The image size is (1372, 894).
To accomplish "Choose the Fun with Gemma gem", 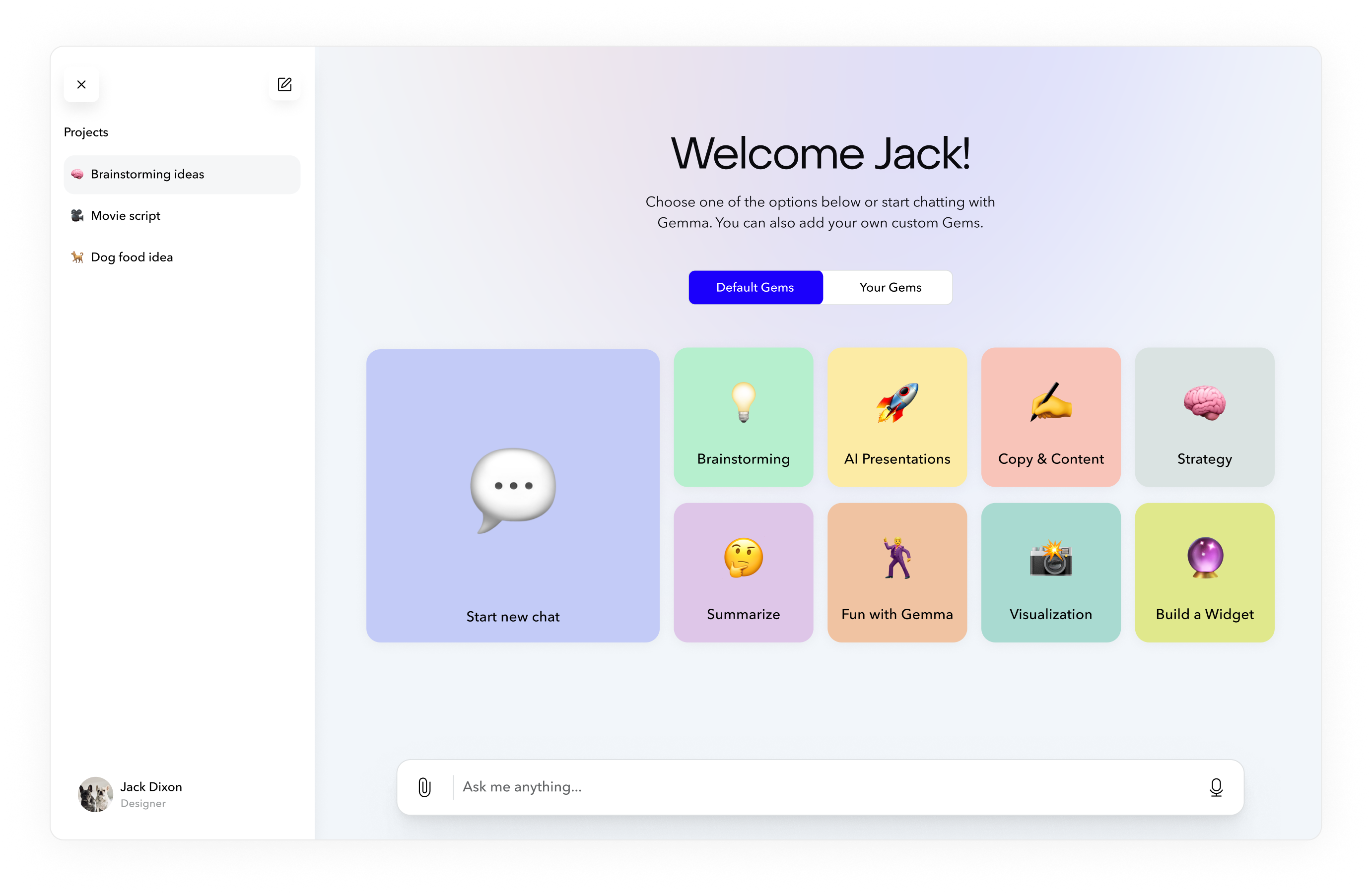I will click(897, 572).
